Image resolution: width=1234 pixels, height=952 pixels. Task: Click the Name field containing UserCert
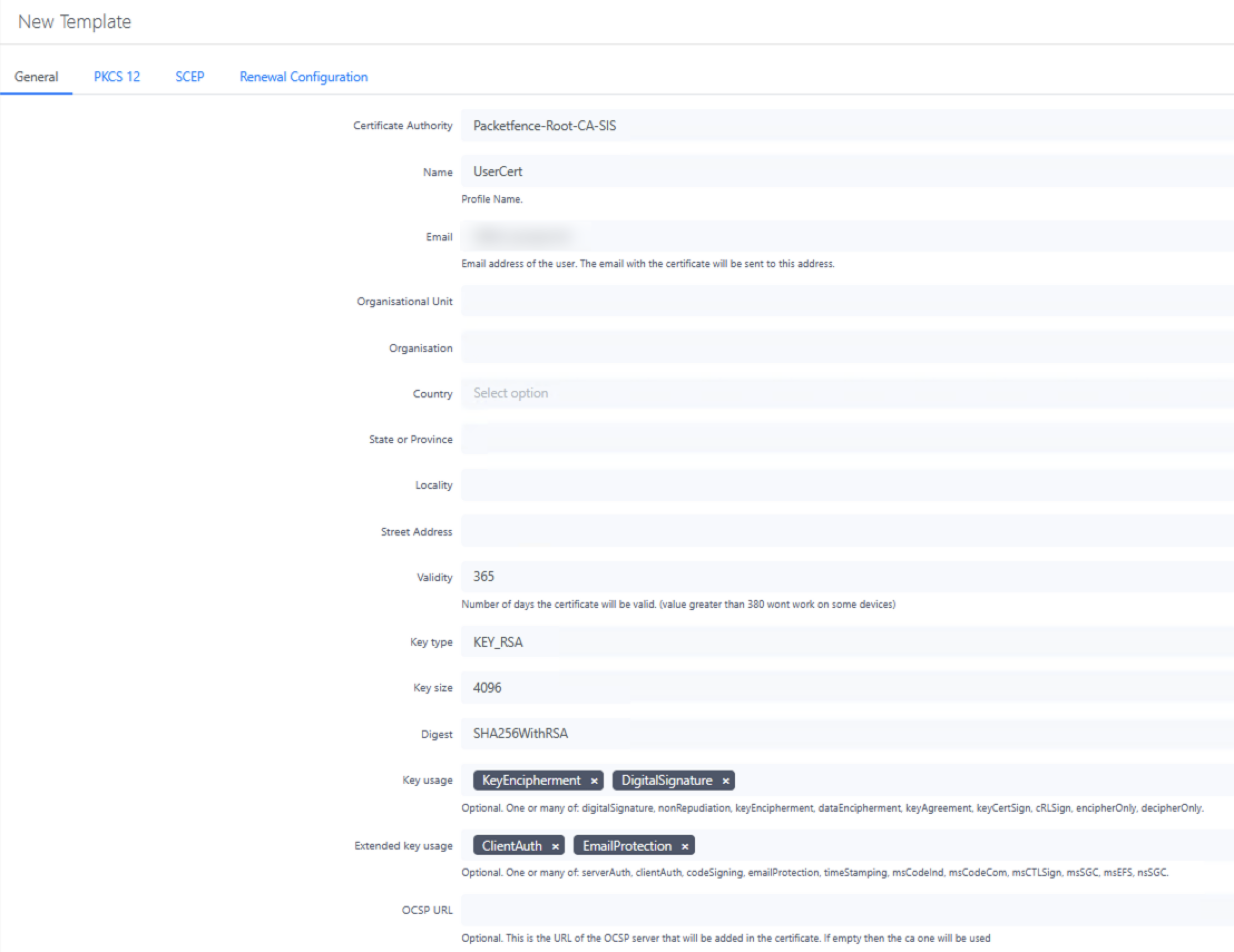(847, 171)
